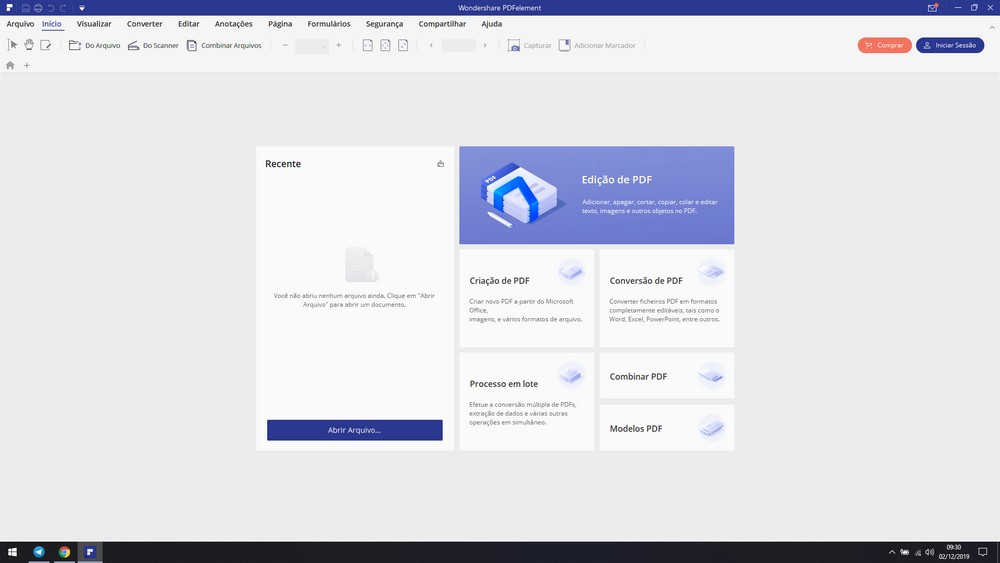
Task: Click Do Scanner toolbar button
Action: pos(153,45)
